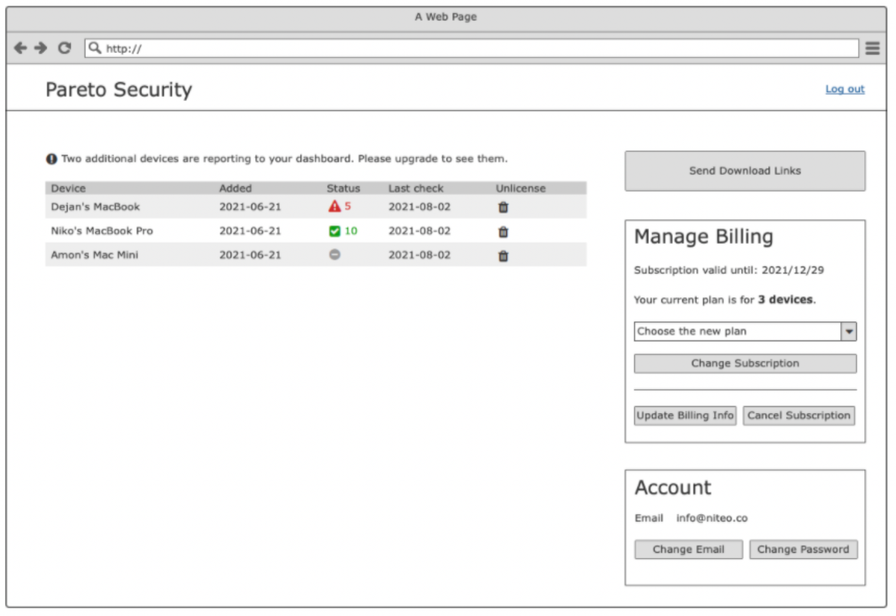Screen dimensions: 896x616
Task: Click the Send Download Links button
Action: coord(745,171)
